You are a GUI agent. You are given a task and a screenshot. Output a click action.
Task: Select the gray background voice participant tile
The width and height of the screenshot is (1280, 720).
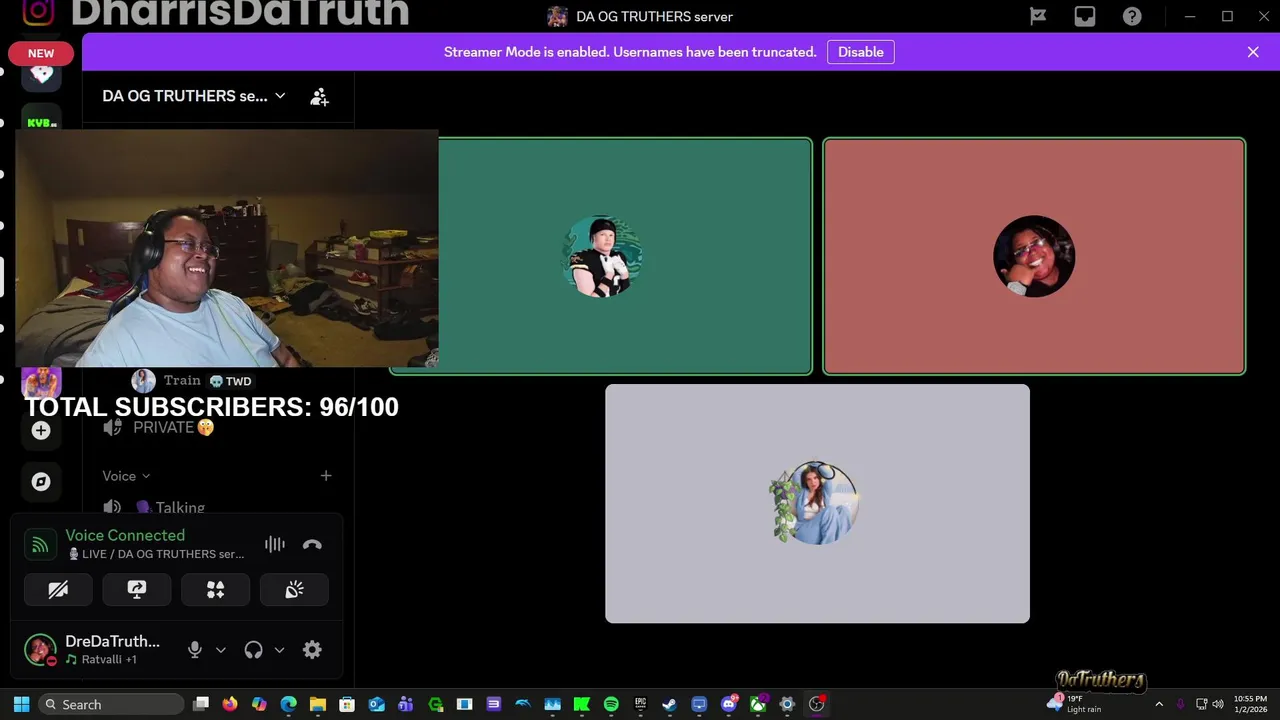tap(817, 503)
